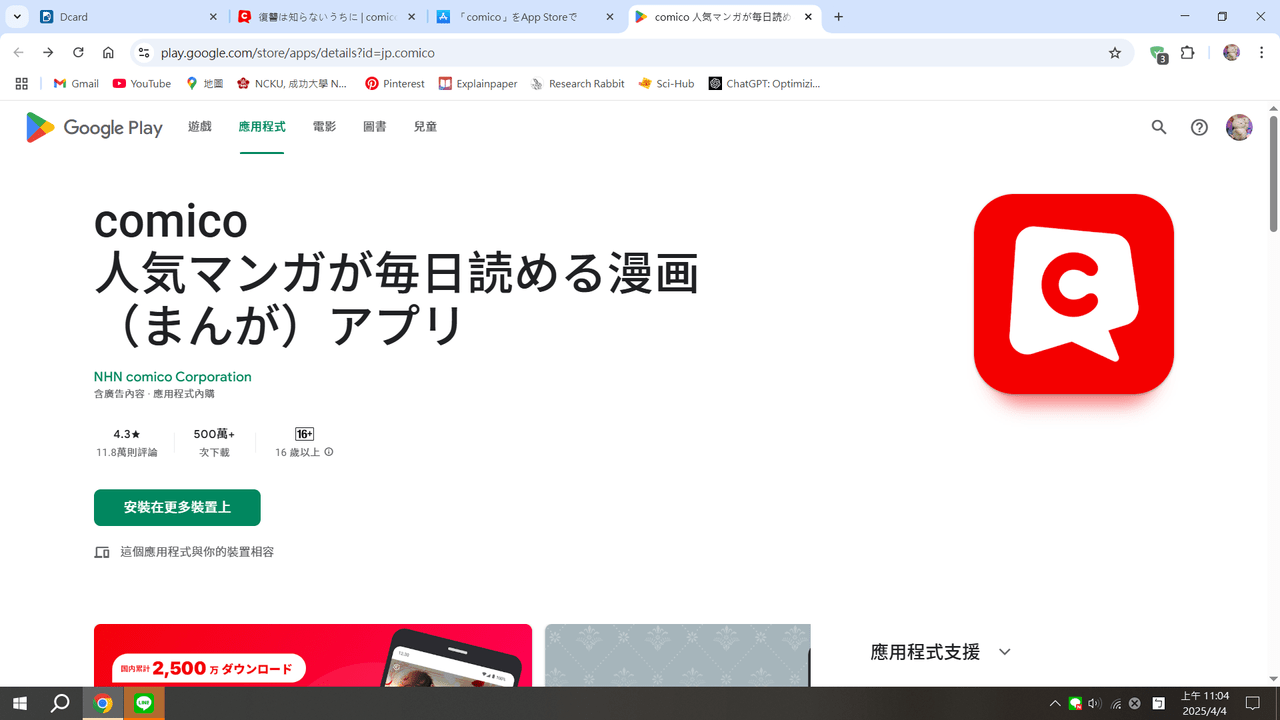Switch to the 遊戲 category tab
1280x720 pixels.
click(x=199, y=126)
